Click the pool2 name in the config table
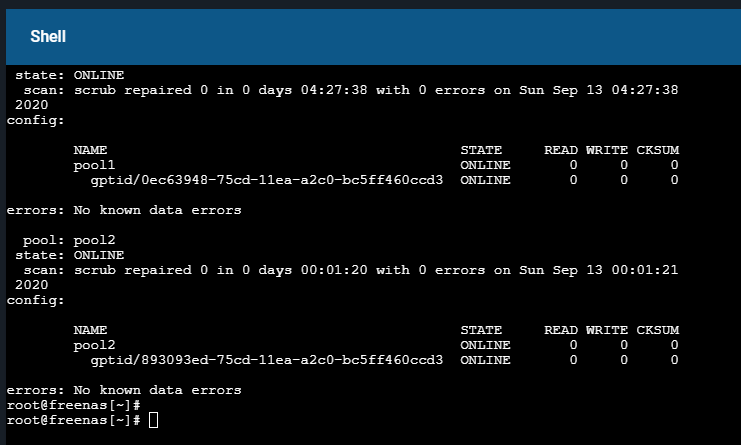This screenshot has width=741, height=445. tap(95, 344)
